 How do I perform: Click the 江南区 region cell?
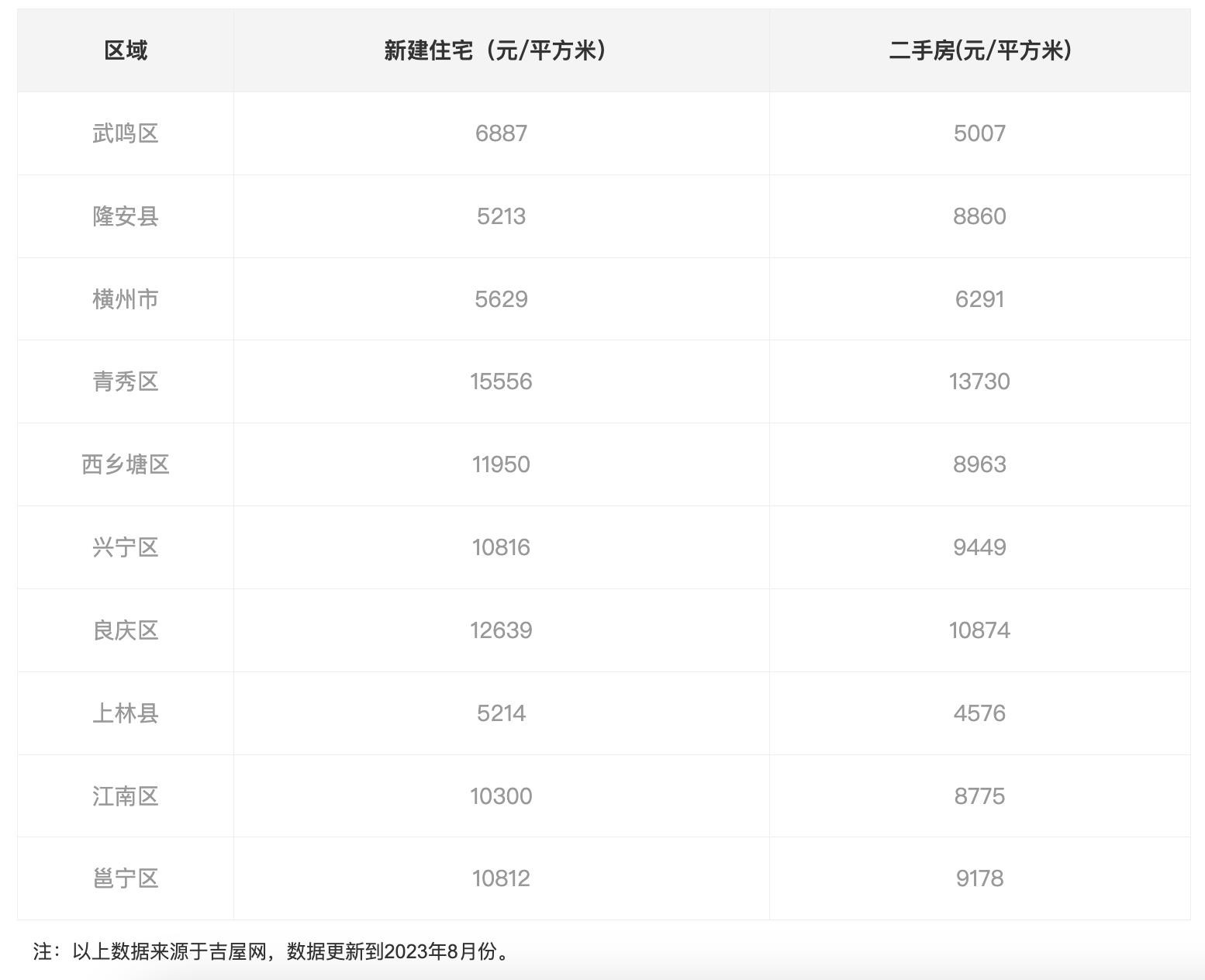pyautogui.click(x=126, y=796)
